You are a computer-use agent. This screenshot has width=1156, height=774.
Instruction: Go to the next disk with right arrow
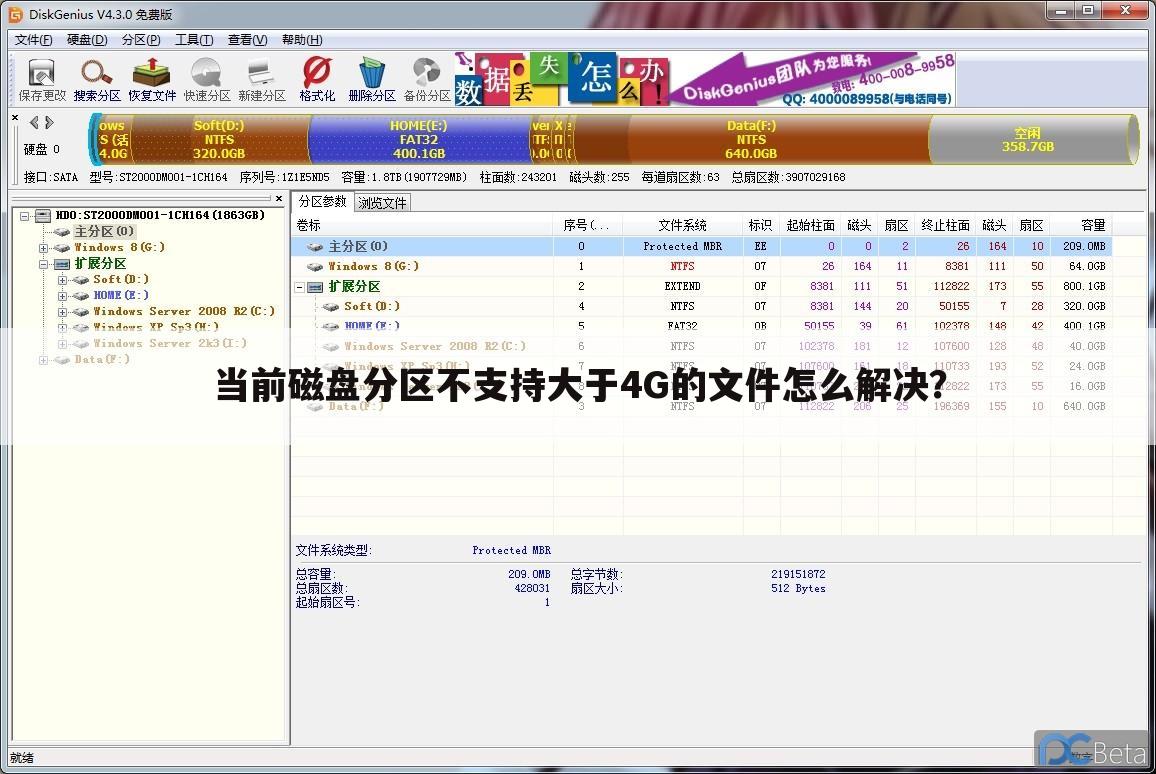(49, 123)
